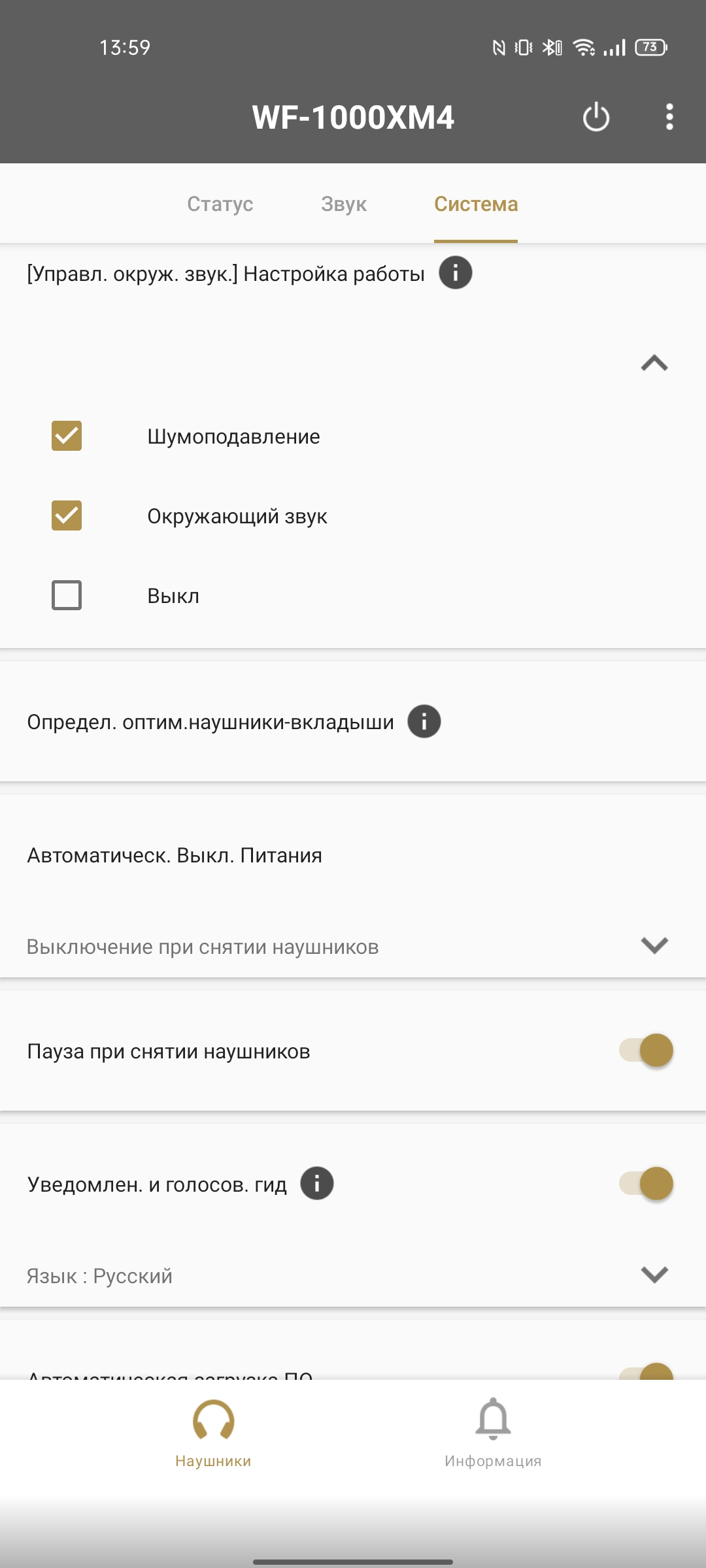
Task: Switch to the Звук tab
Action: (x=344, y=204)
